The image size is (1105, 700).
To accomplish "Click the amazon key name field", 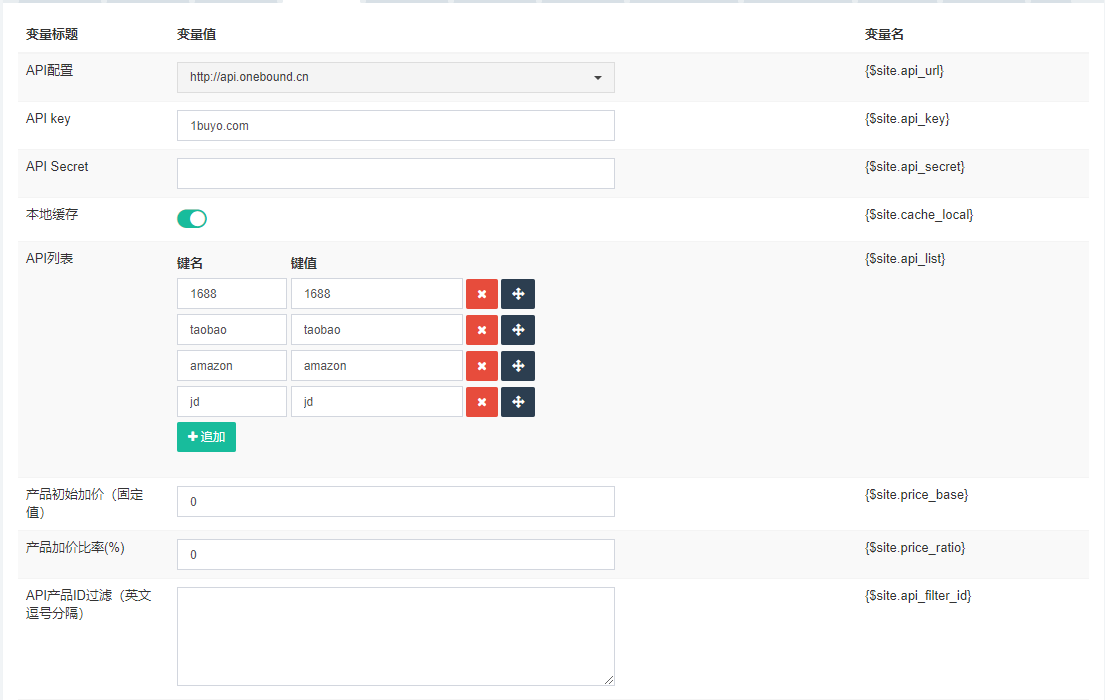I will [x=232, y=366].
